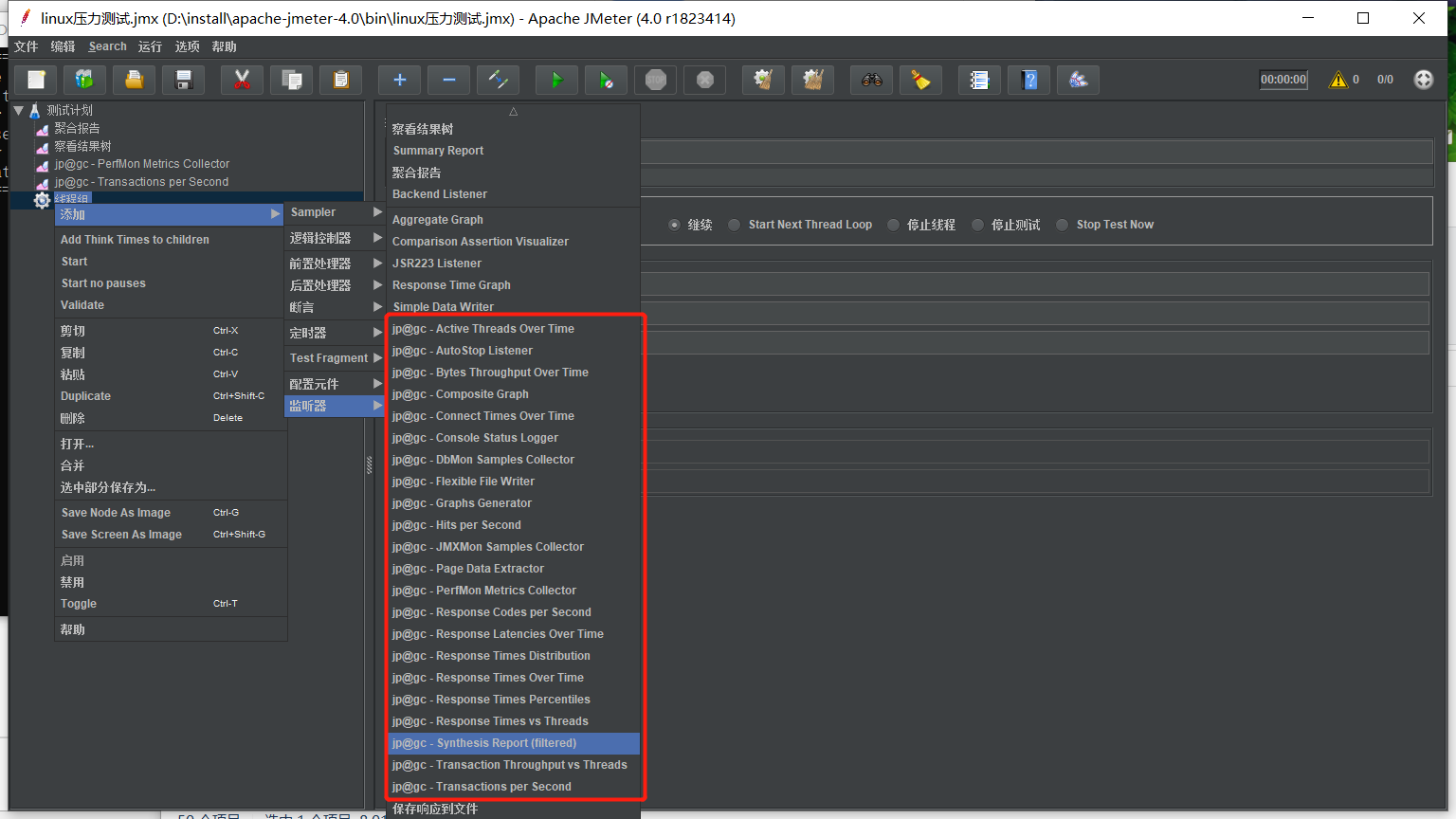The image size is (1456, 819).
Task: Click the Copy toolbar icon
Action: [x=292, y=81]
